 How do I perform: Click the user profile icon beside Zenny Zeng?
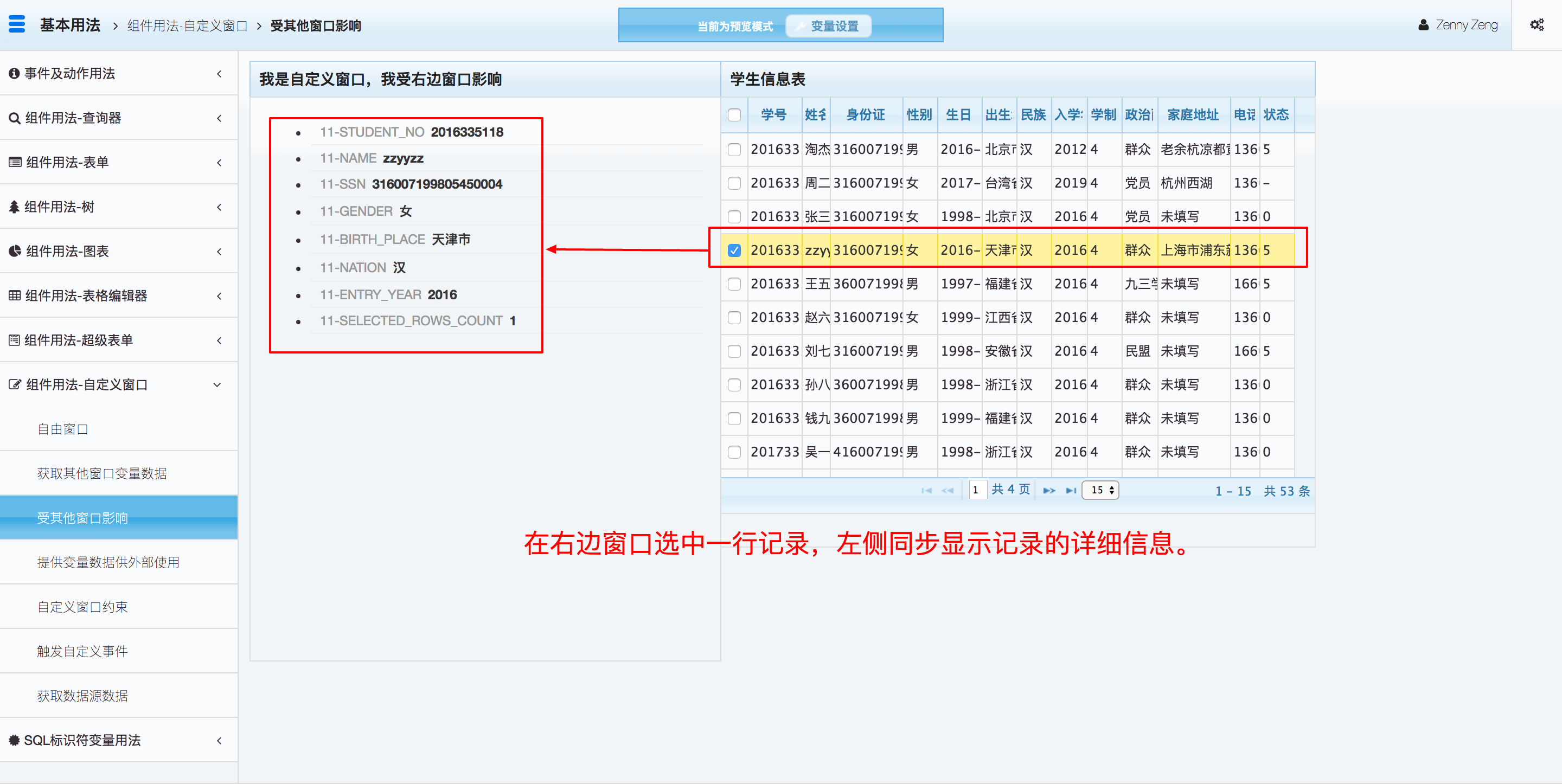pyautogui.click(x=1423, y=25)
